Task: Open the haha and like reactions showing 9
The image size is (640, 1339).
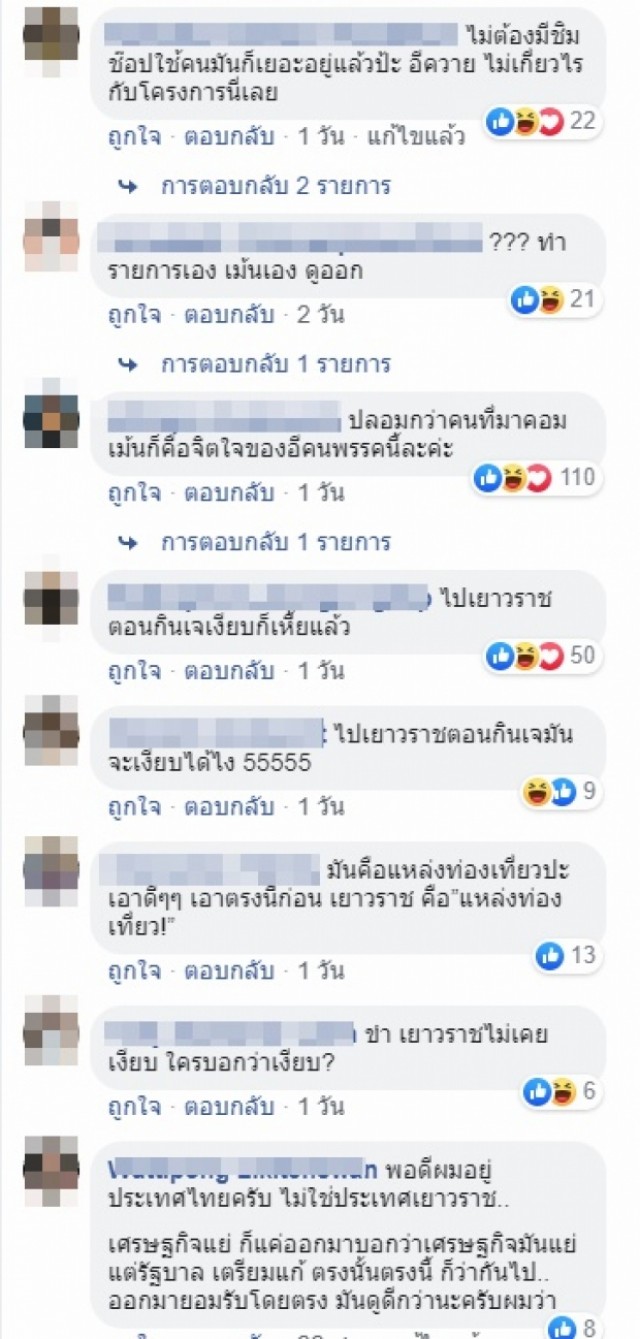Action: point(559,793)
